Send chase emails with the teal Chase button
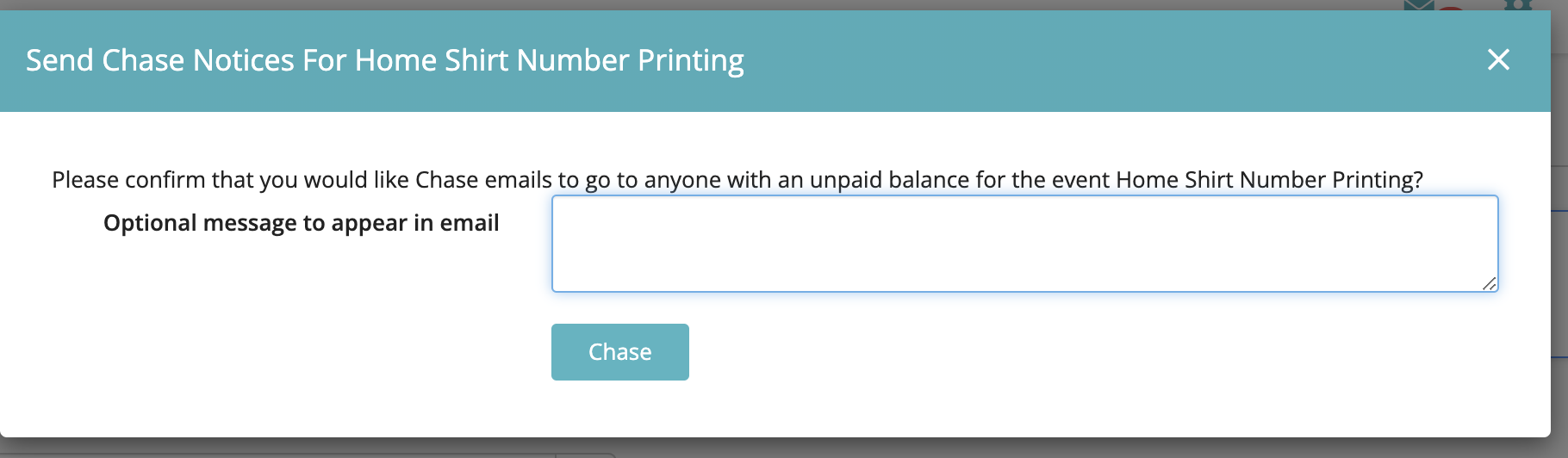 619,352
